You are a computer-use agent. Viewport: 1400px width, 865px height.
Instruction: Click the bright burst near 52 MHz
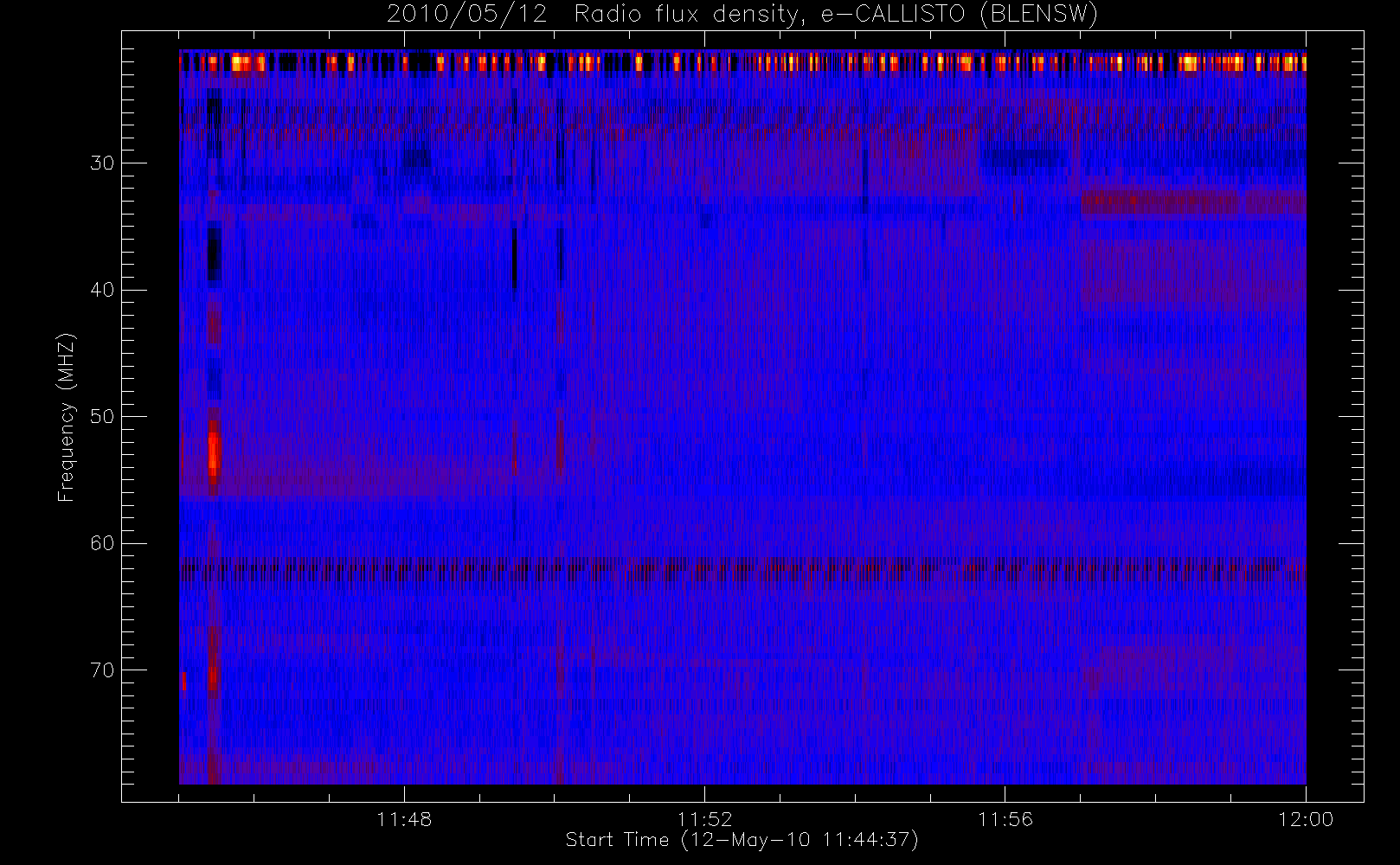coord(214,452)
